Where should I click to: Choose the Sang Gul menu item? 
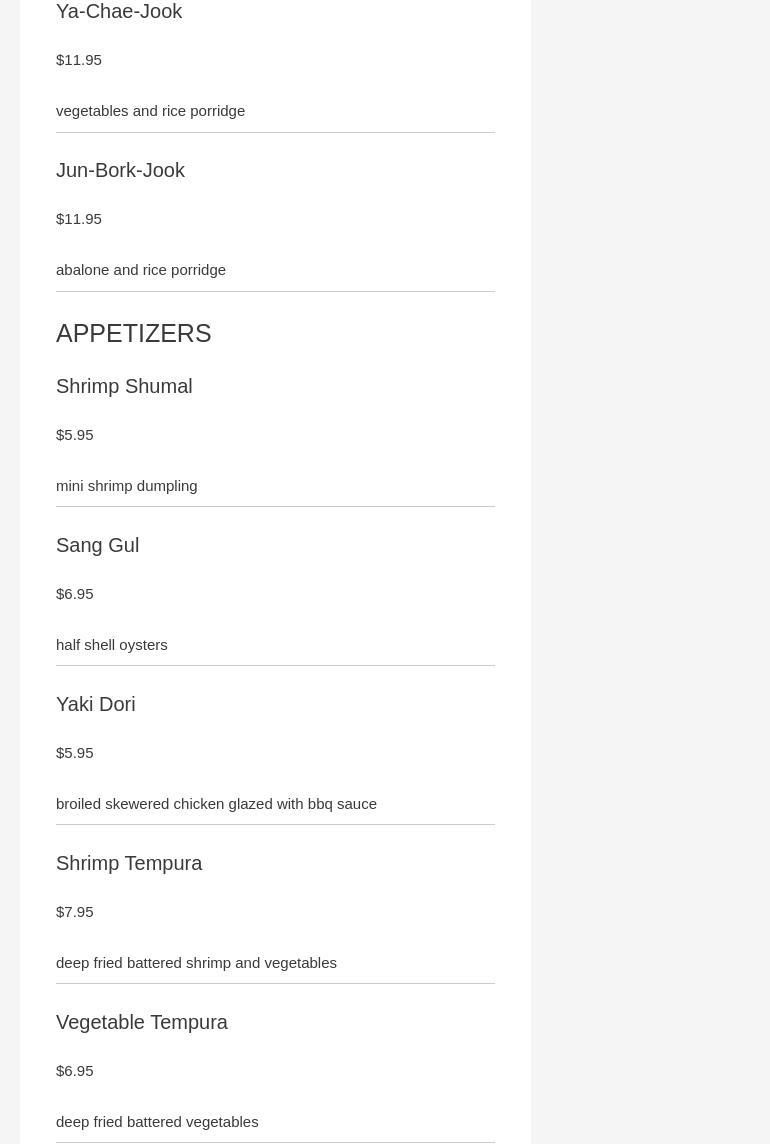point(97,545)
